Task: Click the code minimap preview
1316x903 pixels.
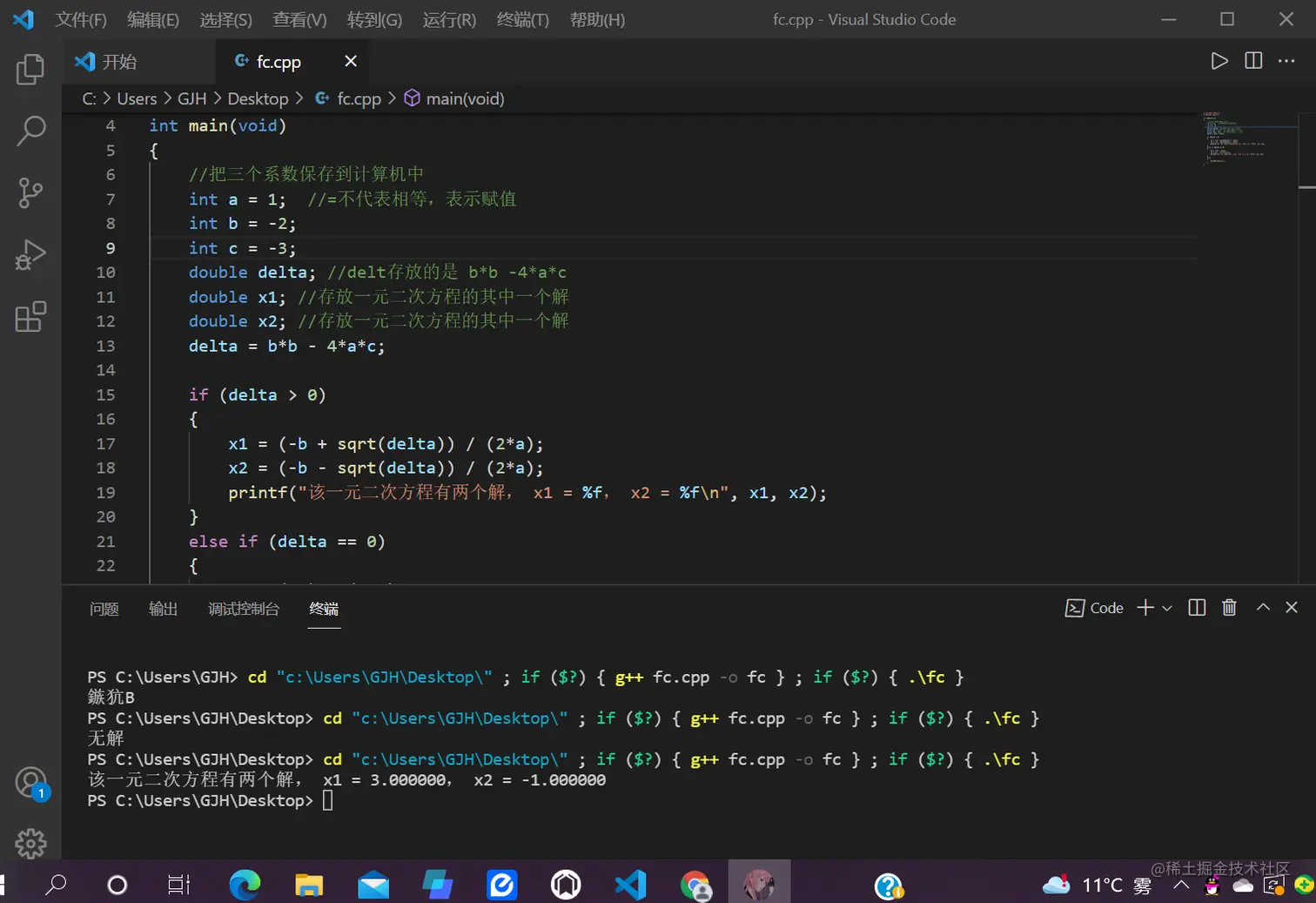Action: pyautogui.click(x=1249, y=138)
